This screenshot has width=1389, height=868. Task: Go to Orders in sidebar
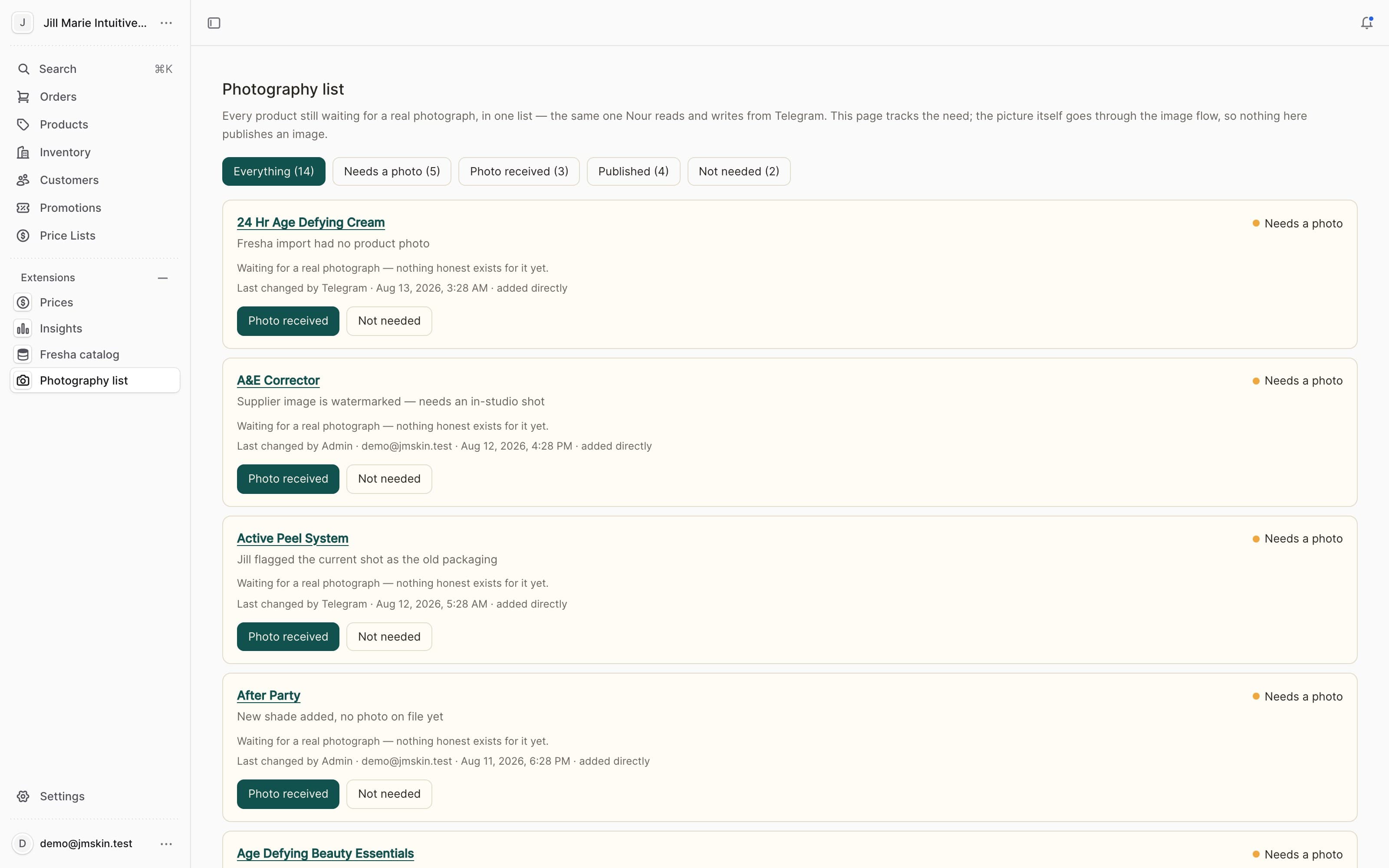tap(58, 97)
